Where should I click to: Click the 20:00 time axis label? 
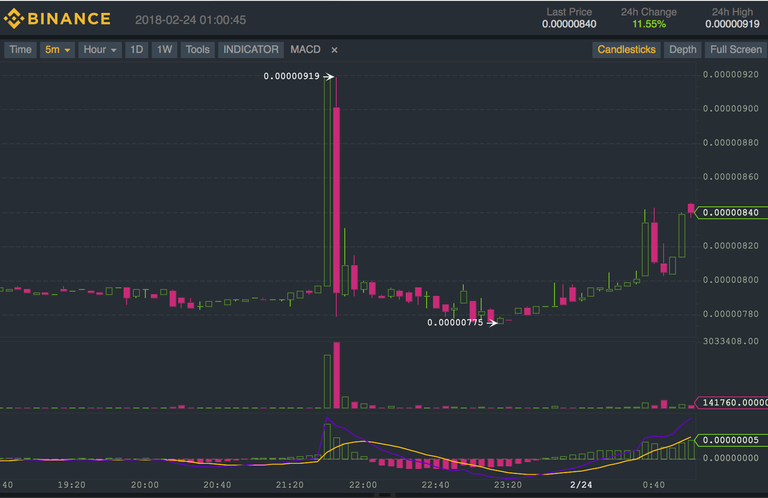(x=144, y=485)
